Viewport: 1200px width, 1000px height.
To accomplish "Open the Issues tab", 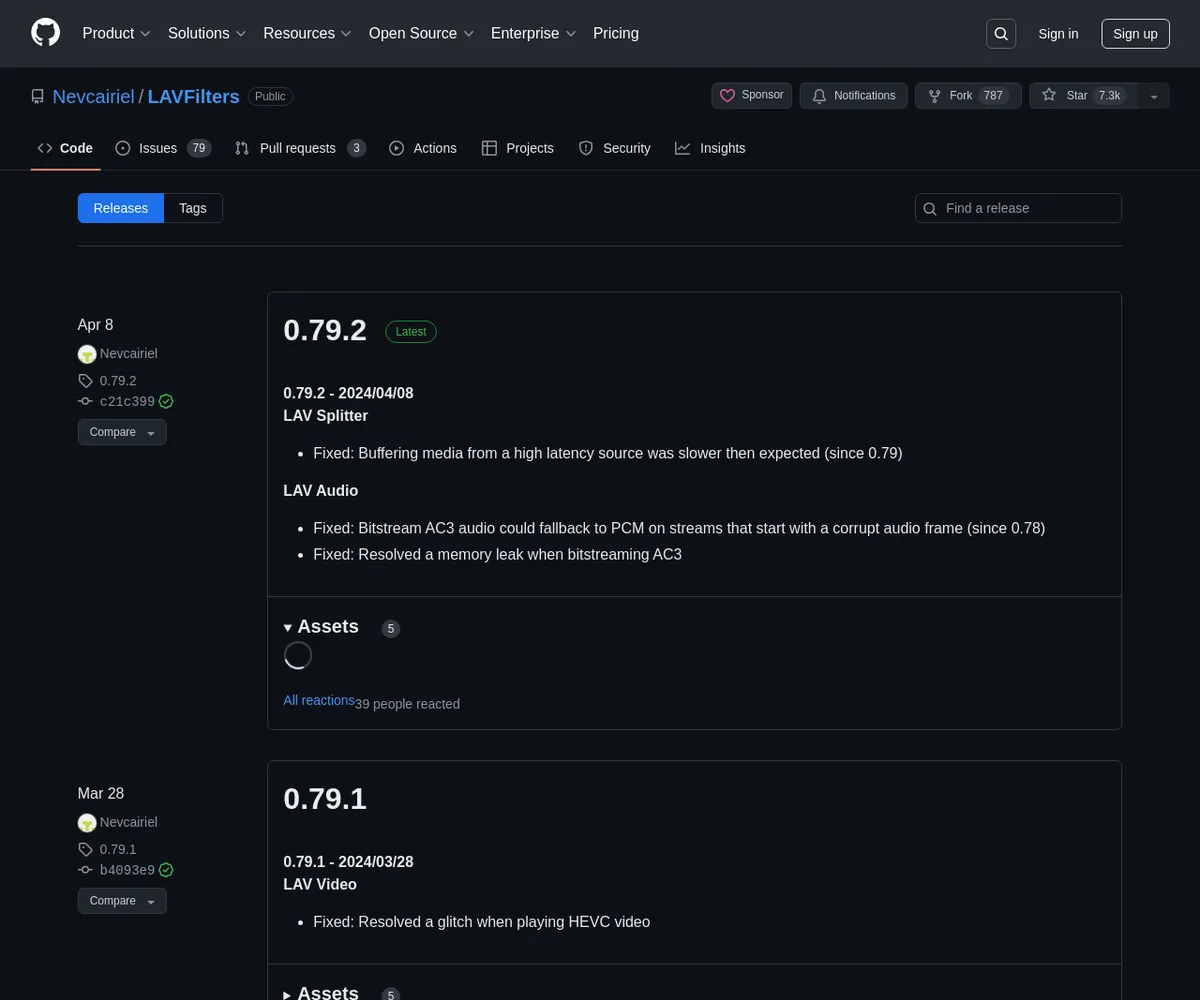I will pyautogui.click(x=158, y=148).
